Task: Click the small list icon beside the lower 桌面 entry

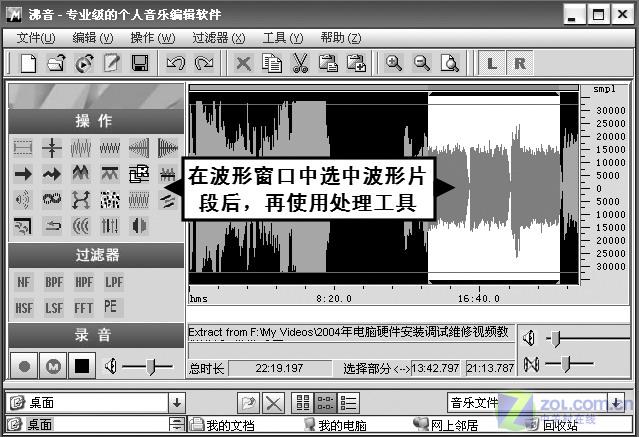Action: pos(176,424)
